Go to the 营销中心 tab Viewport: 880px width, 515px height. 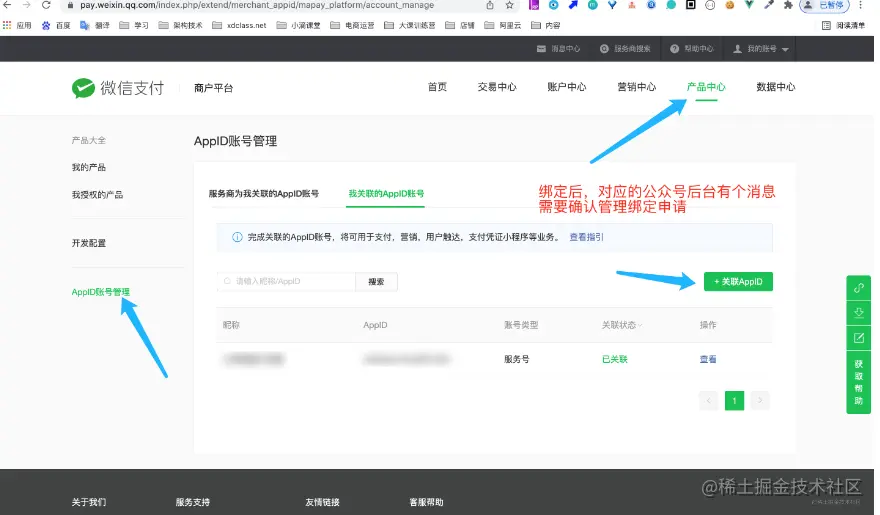click(636, 87)
